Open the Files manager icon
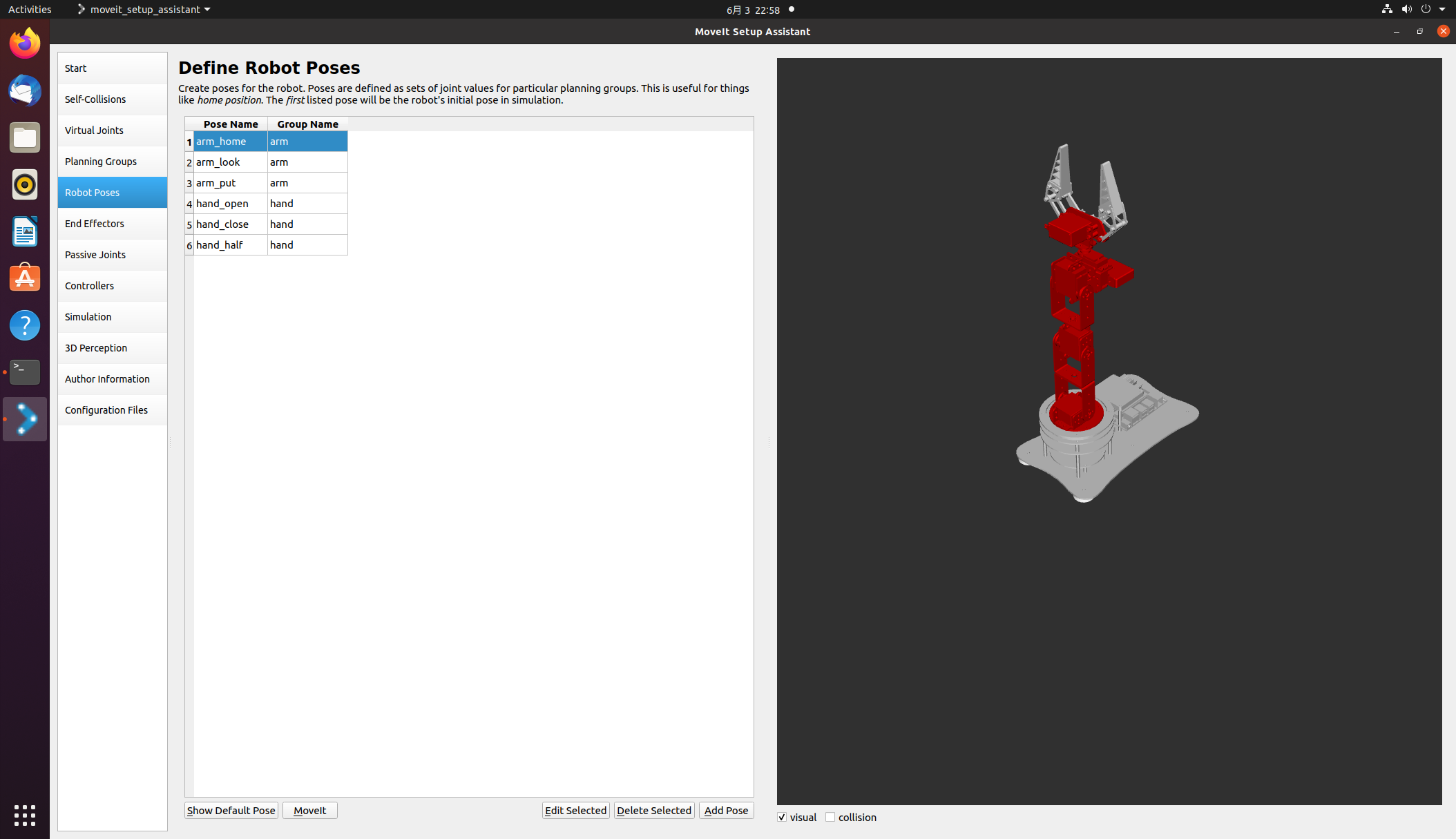Image resolution: width=1456 pixels, height=839 pixels. (25, 137)
